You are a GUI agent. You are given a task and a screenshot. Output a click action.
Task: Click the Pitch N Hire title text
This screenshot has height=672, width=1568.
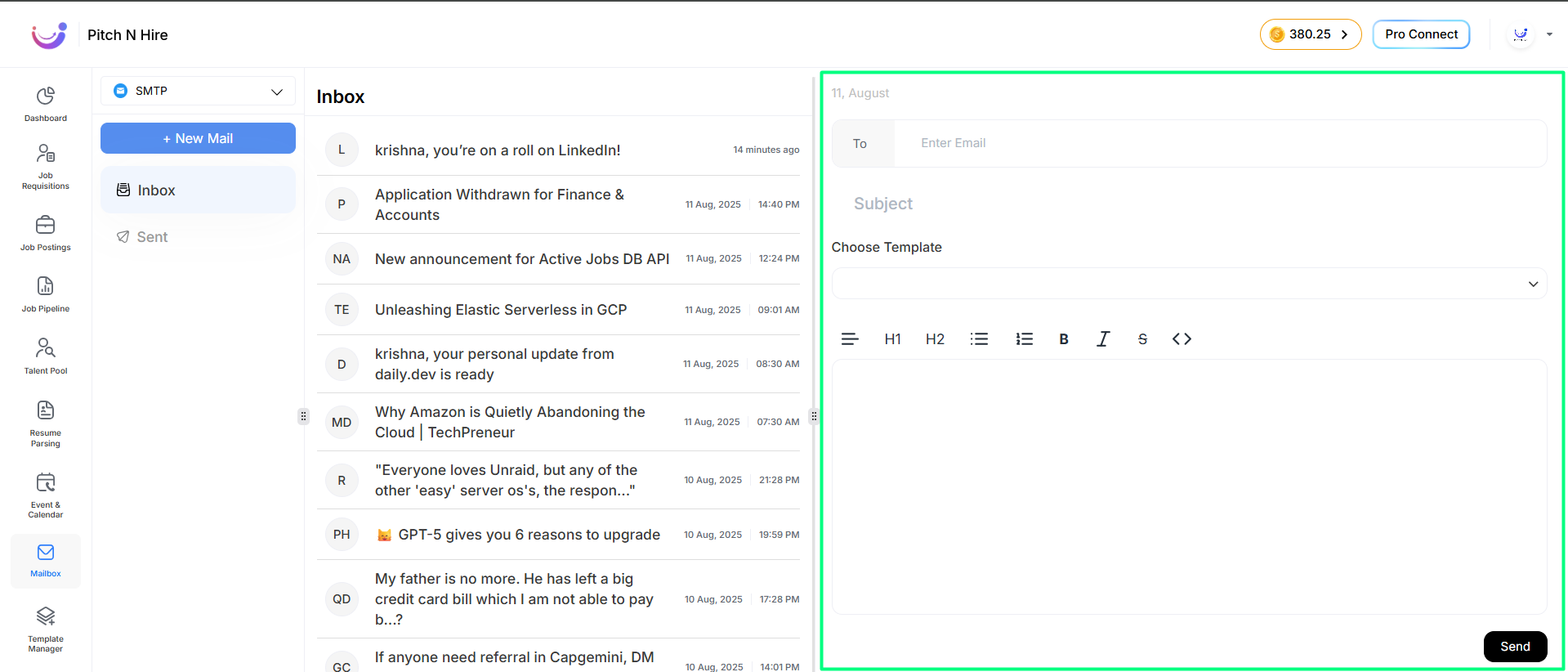[127, 35]
